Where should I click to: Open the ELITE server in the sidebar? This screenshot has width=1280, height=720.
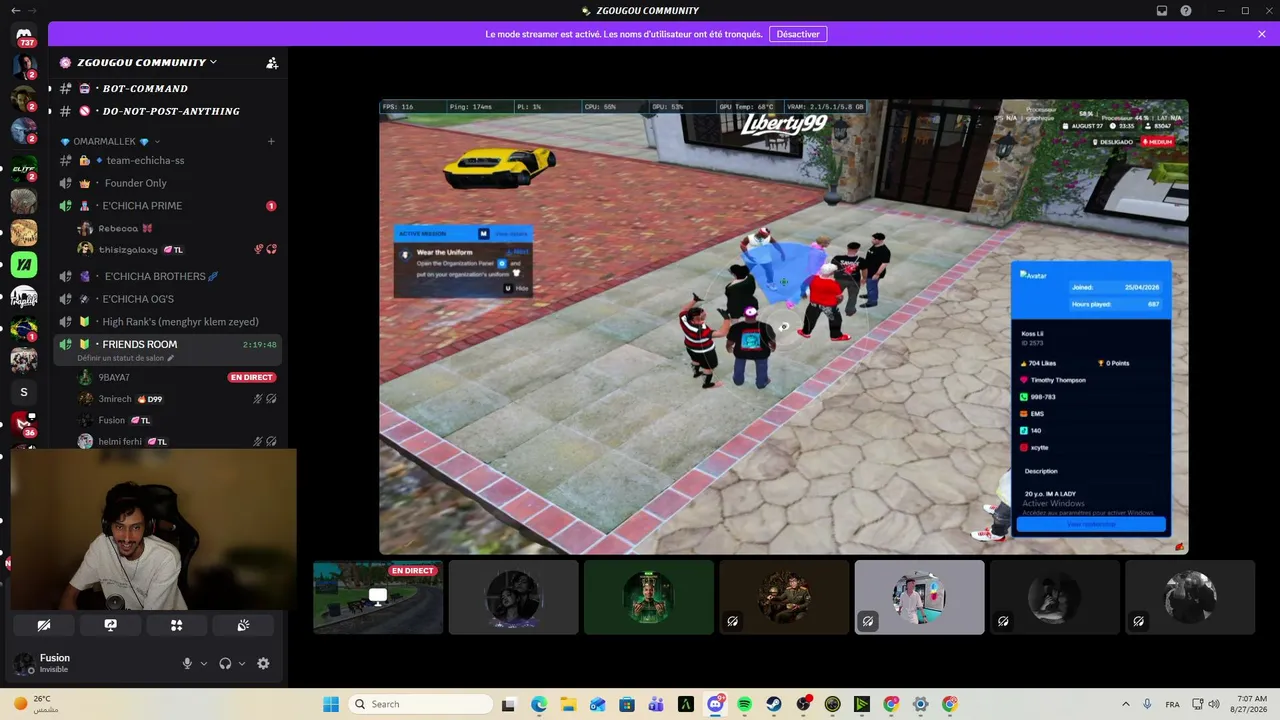tap(24, 169)
